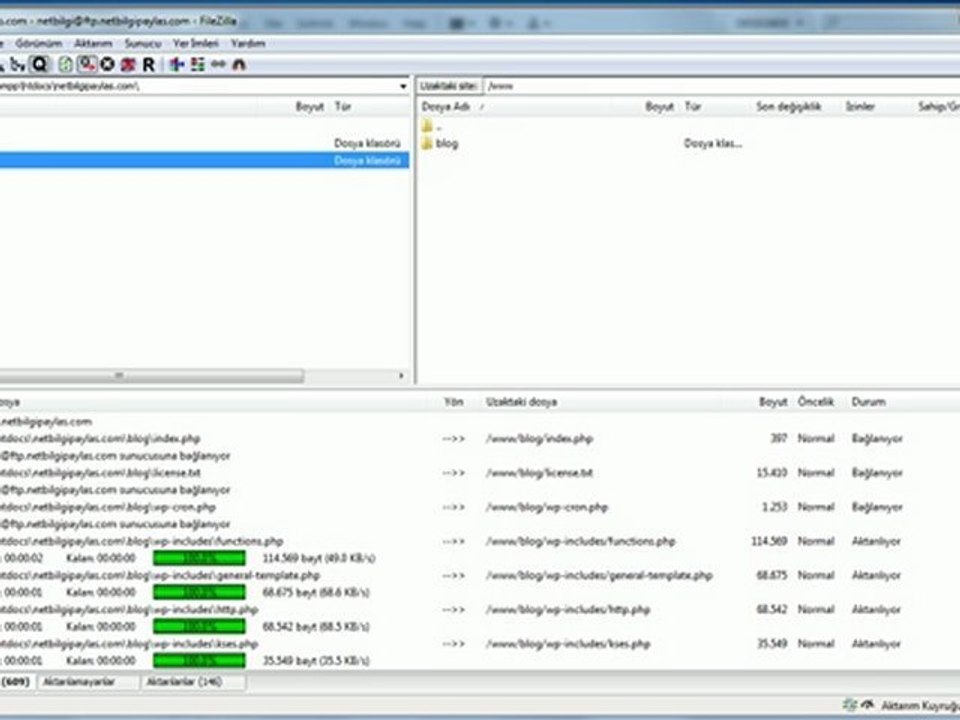This screenshot has height=720, width=960.
Task: Open the Sunucu menu
Action: [143, 43]
